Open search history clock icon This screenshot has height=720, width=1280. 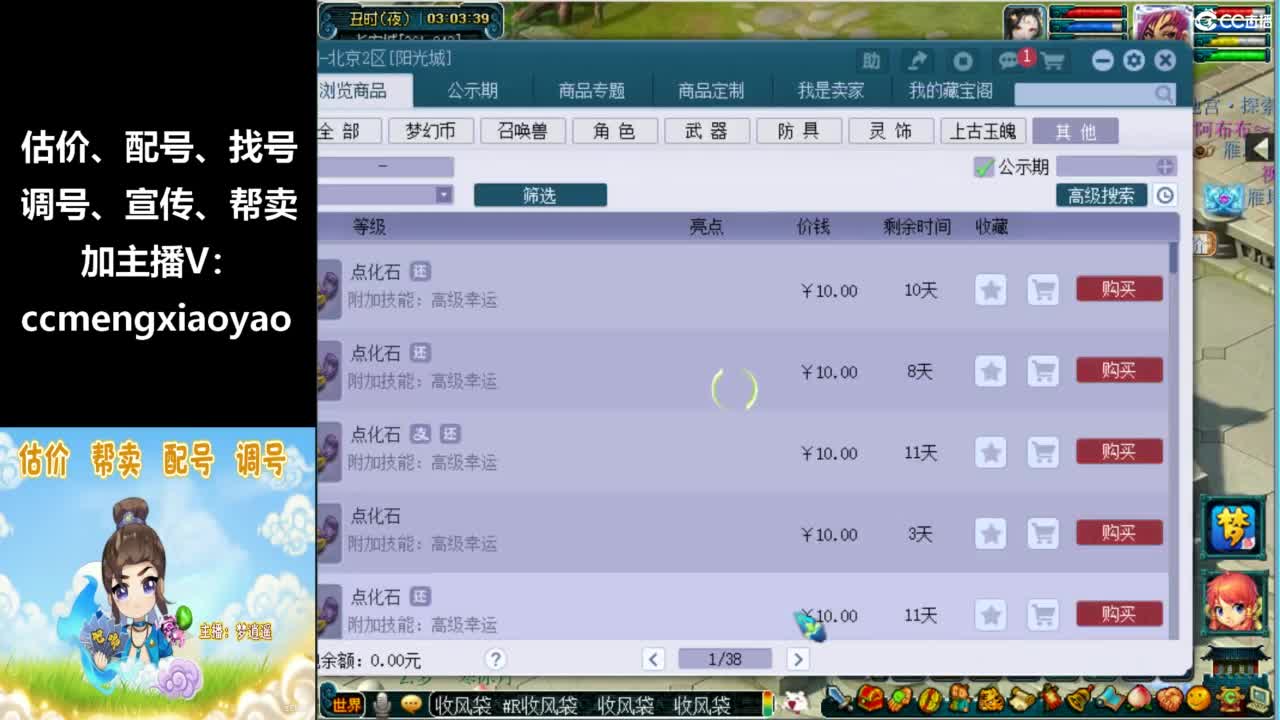pos(1165,195)
